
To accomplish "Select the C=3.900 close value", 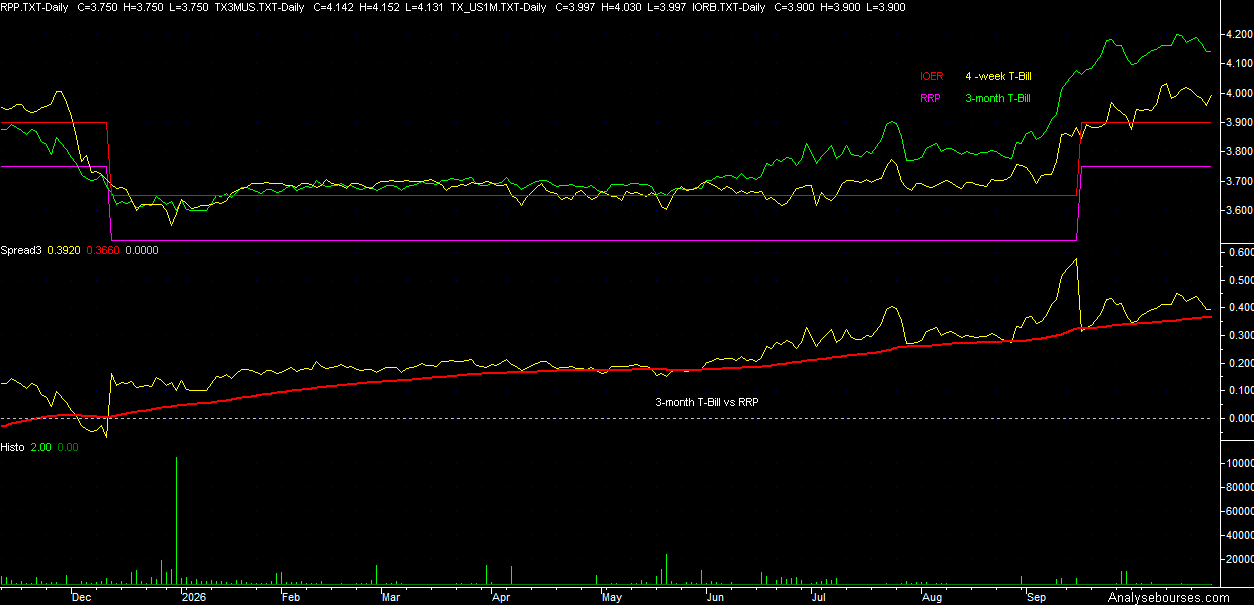I will pyautogui.click(x=796, y=7).
